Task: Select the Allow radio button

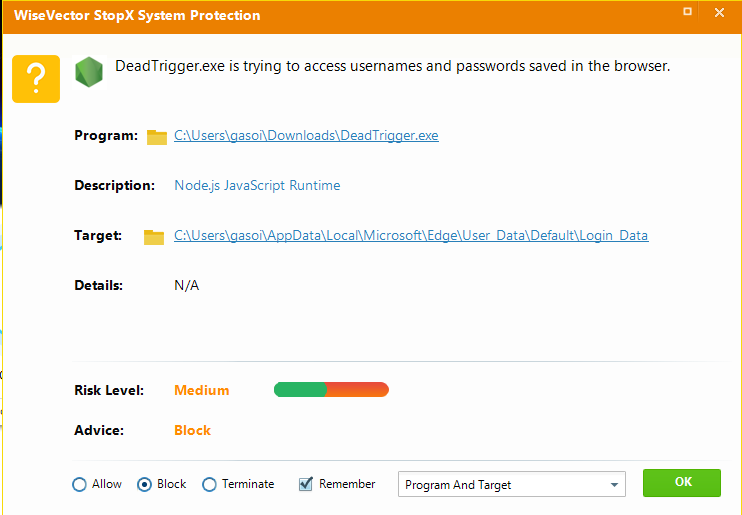Action: [80, 485]
